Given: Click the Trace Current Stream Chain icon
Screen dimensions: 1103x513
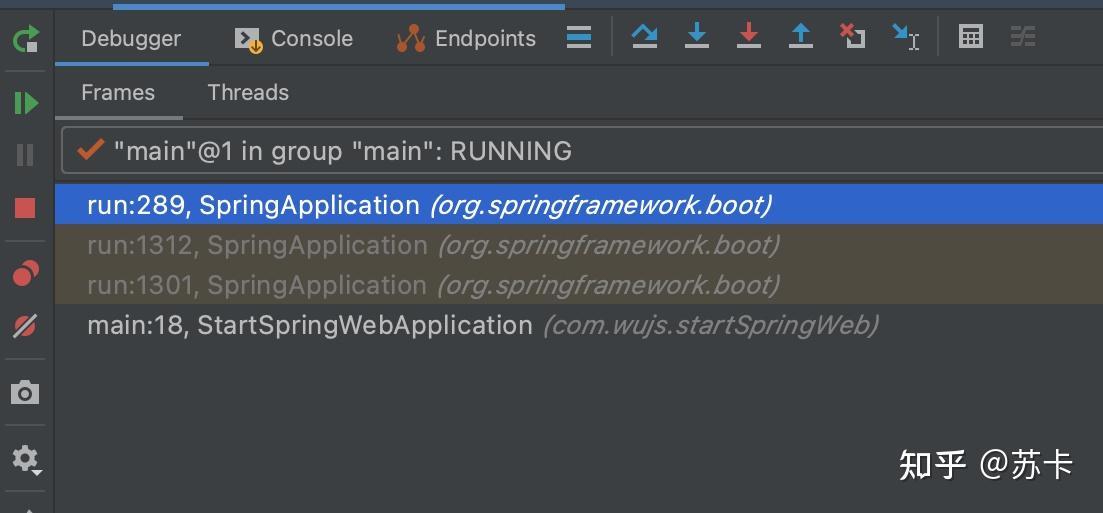Looking at the screenshot, I should [x=1023, y=36].
